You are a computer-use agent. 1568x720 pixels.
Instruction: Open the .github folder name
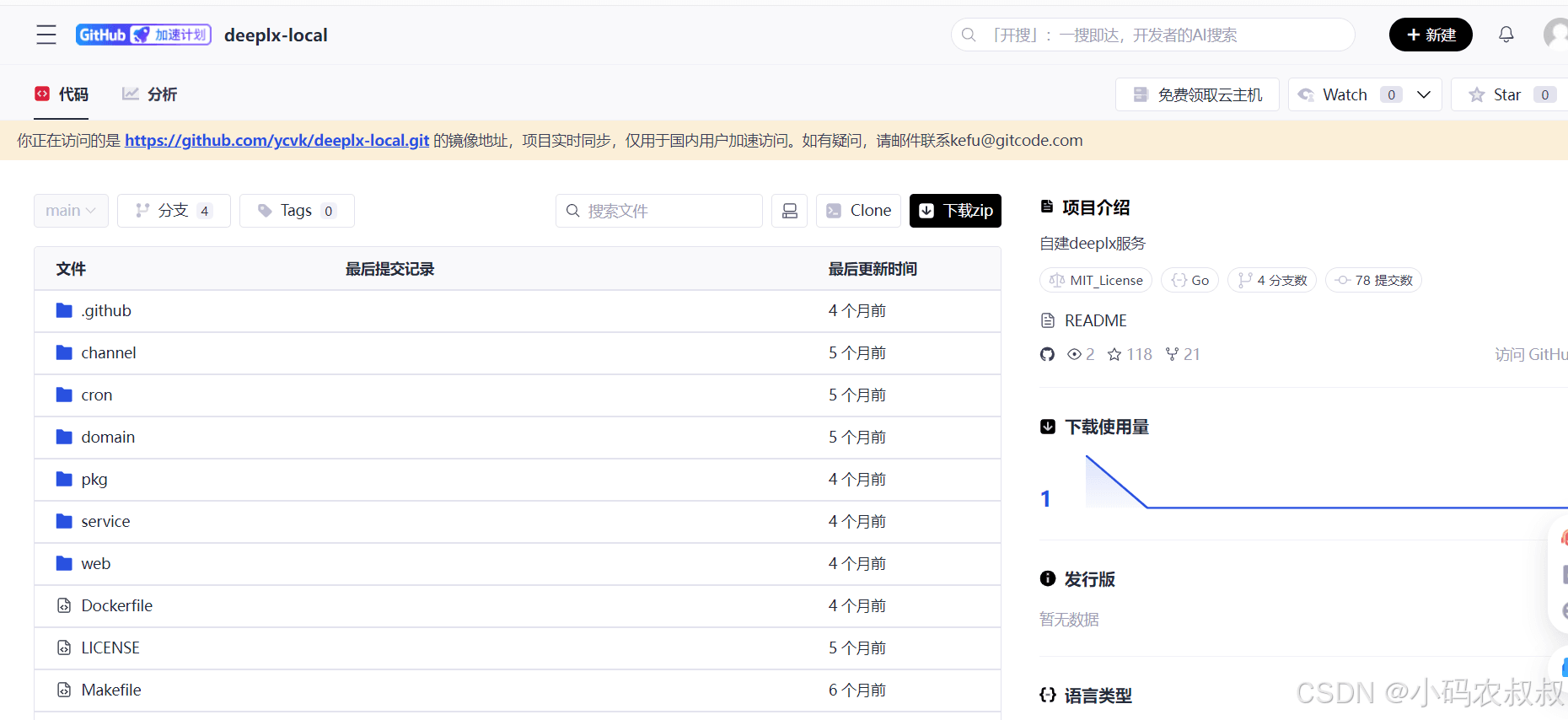[x=106, y=310]
